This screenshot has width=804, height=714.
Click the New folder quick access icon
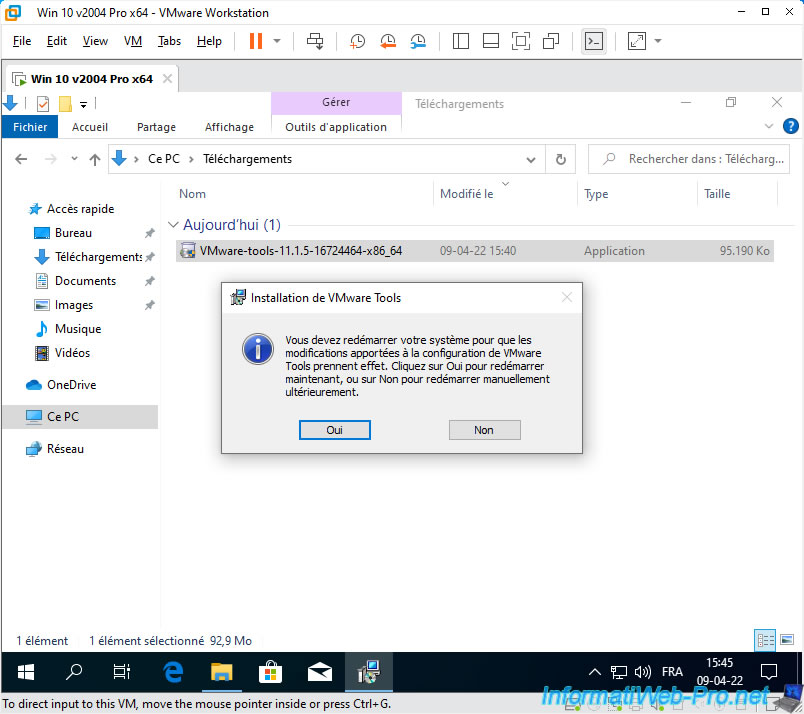65,104
